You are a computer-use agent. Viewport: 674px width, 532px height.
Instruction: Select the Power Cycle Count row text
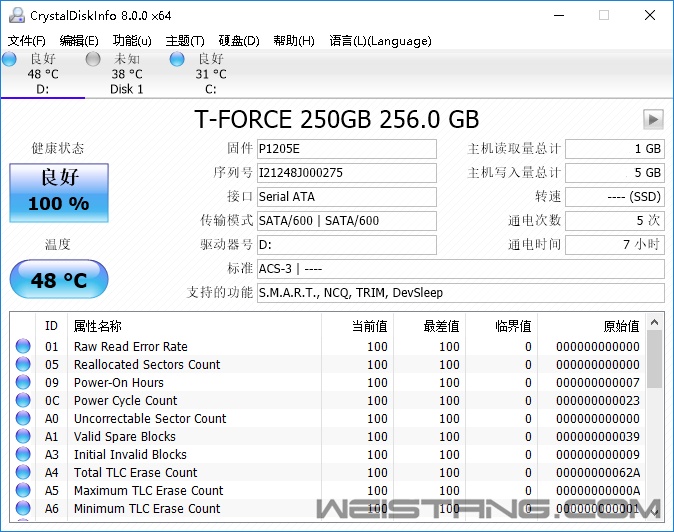126,401
